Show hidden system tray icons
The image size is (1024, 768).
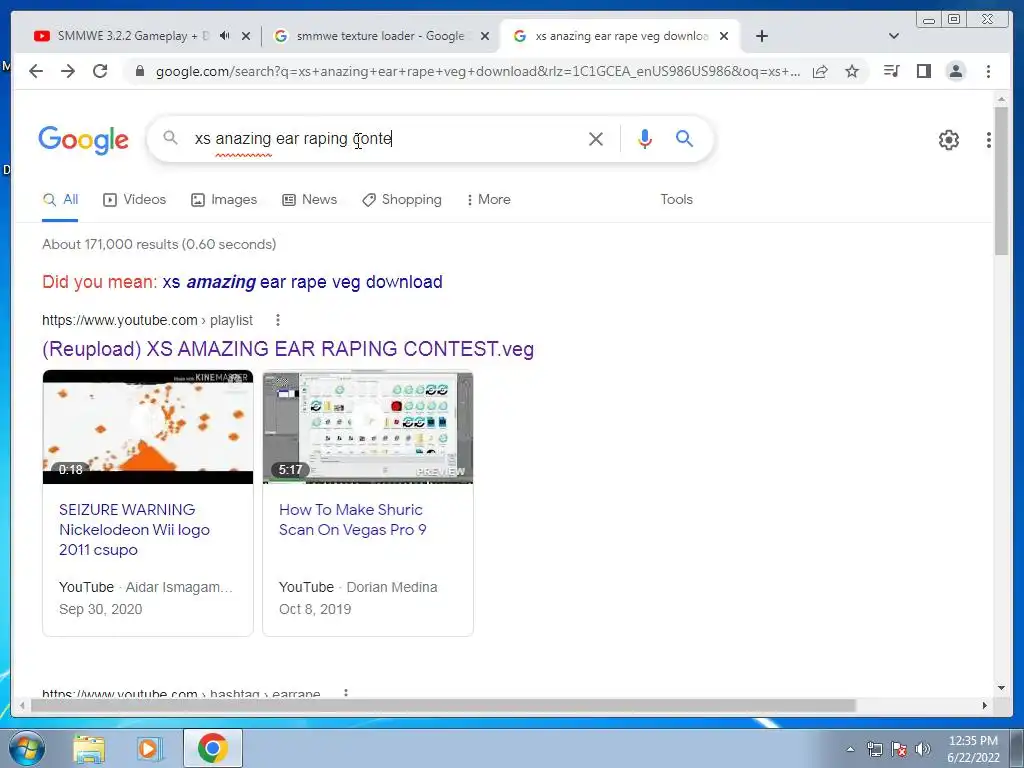pyautogui.click(x=850, y=750)
